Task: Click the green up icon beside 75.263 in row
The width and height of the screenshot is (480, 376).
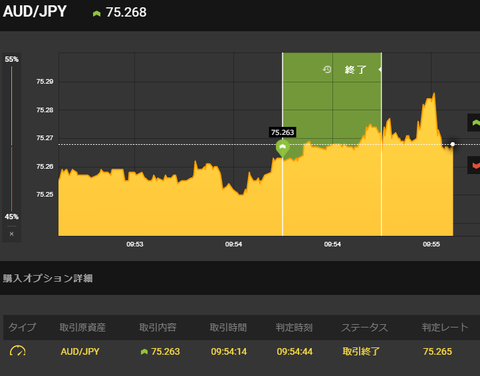Action: (x=144, y=352)
